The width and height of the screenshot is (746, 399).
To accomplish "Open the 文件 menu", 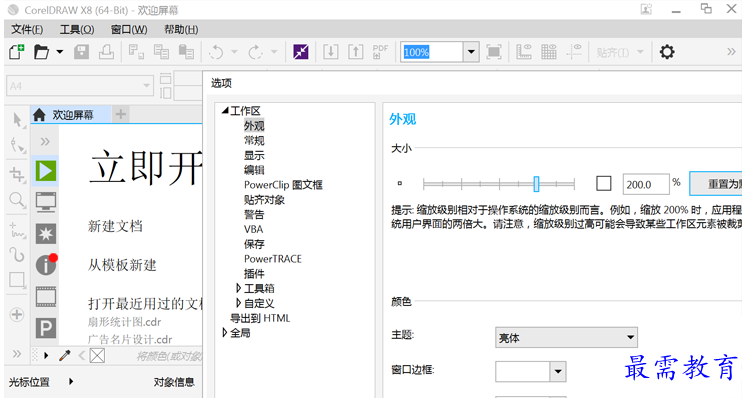I will point(27,29).
